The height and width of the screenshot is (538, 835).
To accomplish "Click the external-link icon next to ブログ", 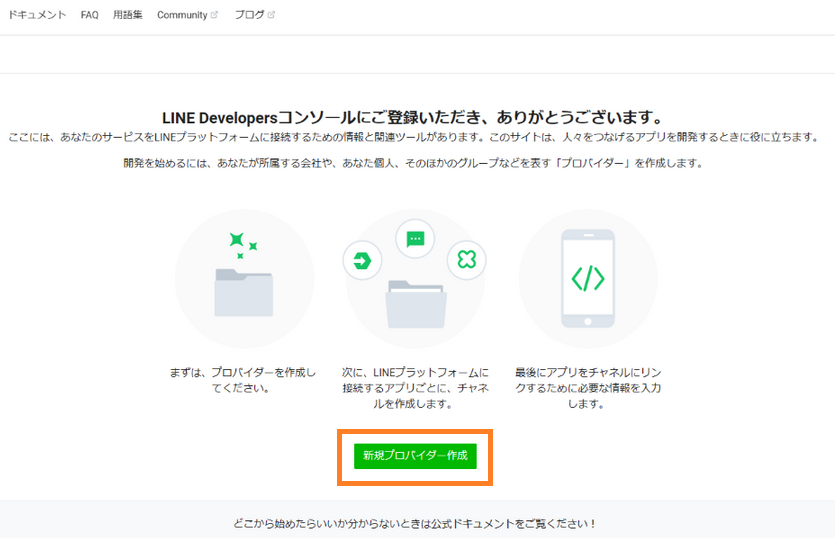I will click(271, 15).
